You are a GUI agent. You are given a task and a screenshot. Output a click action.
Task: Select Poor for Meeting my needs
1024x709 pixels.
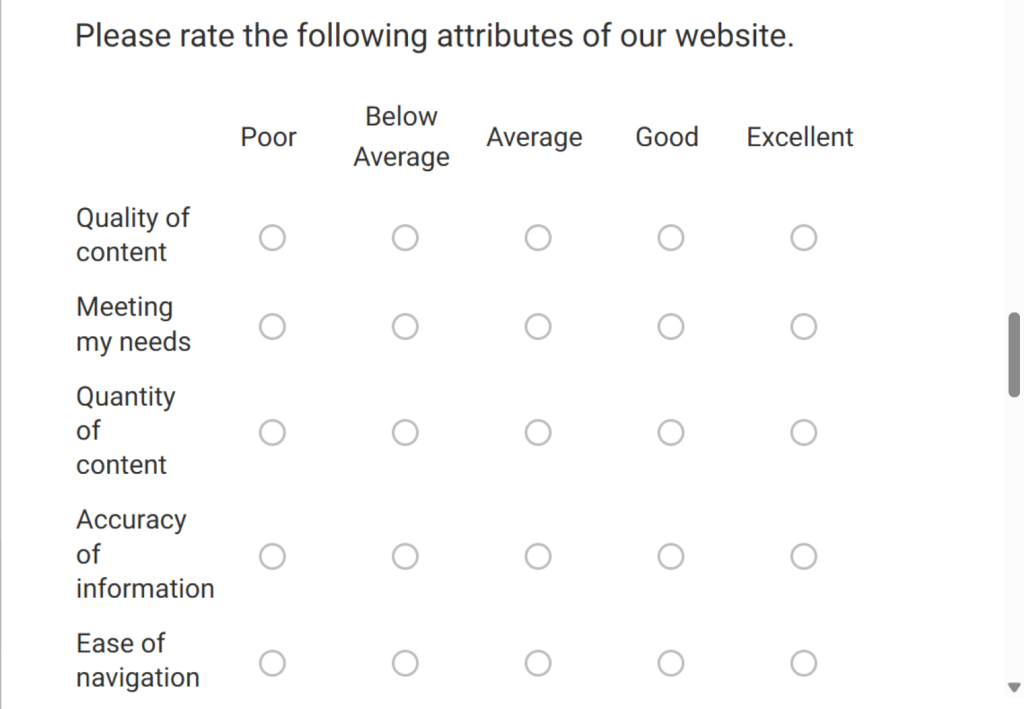[272, 327]
